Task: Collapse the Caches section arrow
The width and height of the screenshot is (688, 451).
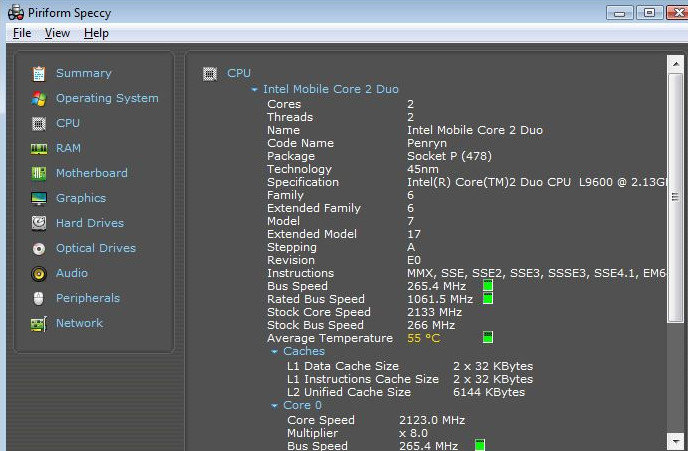Action: click(x=274, y=351)
